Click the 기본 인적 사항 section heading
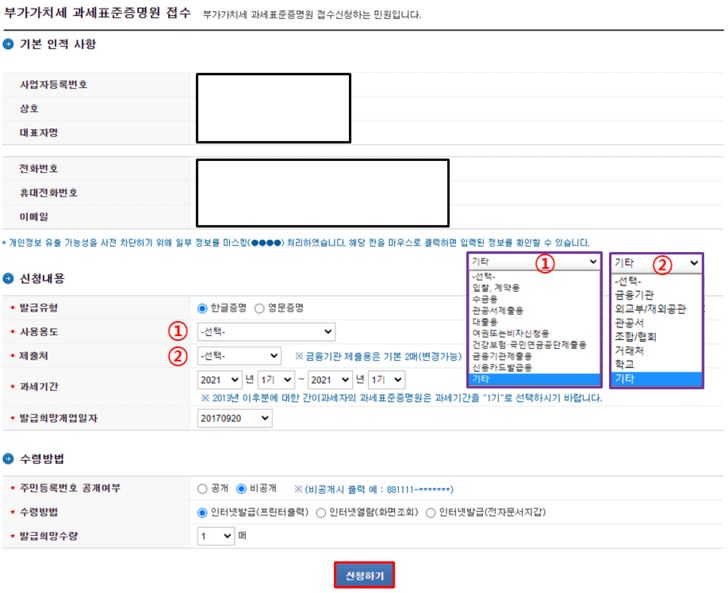The image size is (728, 593). pos(58,44)
